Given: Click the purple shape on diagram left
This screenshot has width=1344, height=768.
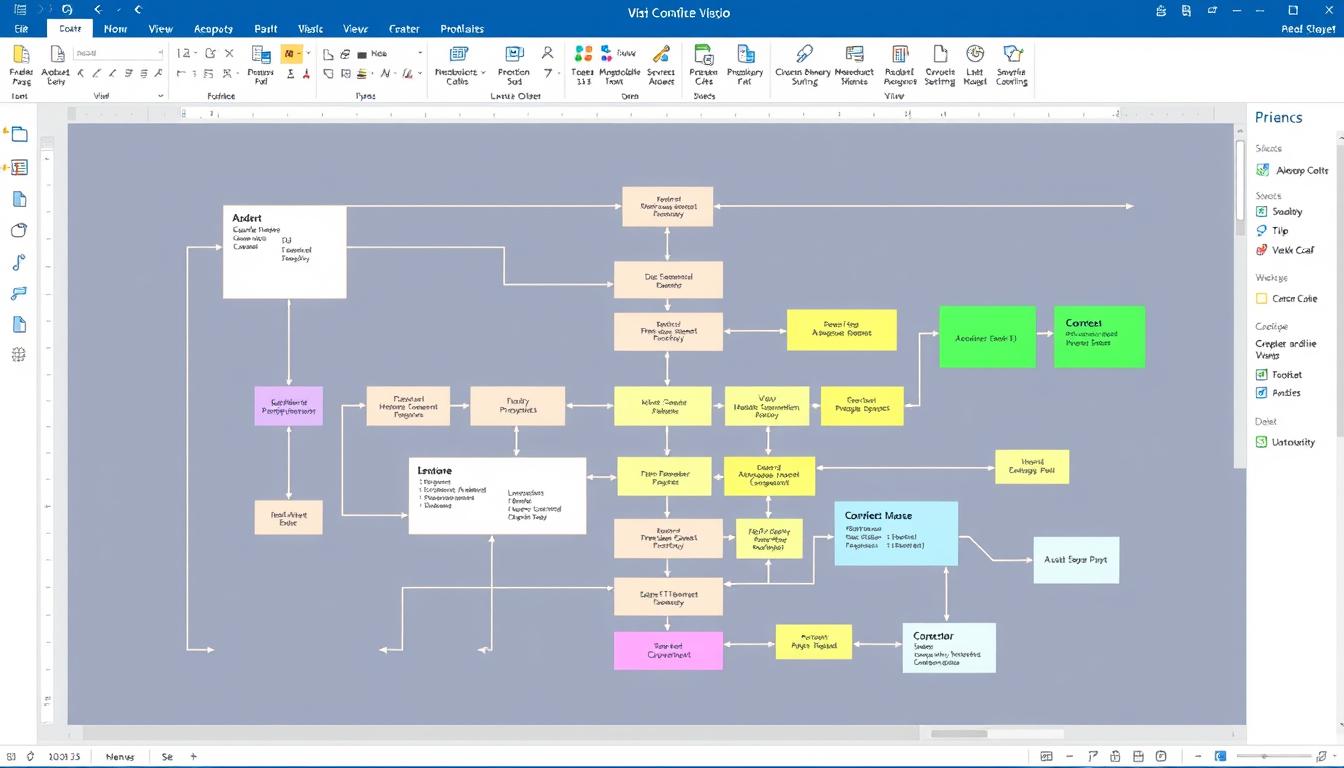Looking at the screenshot, I should (288, 406).
